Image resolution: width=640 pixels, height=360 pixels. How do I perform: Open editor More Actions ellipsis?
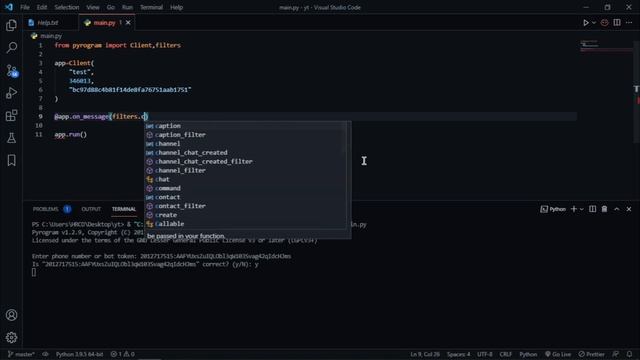pos(629,22)
